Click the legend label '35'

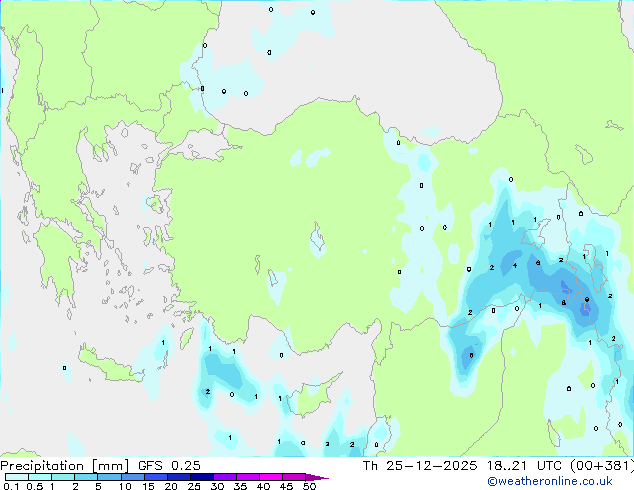(x=240, y=486)
